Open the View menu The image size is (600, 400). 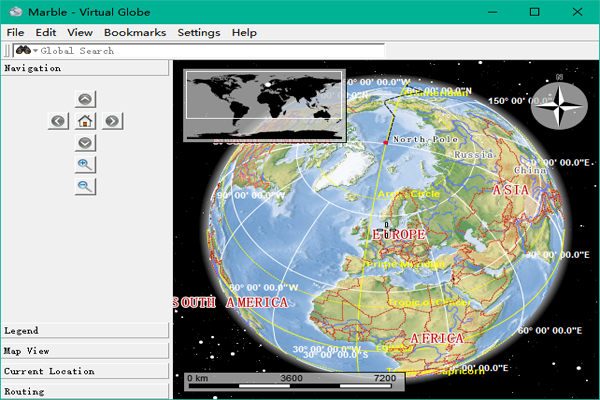80,33
